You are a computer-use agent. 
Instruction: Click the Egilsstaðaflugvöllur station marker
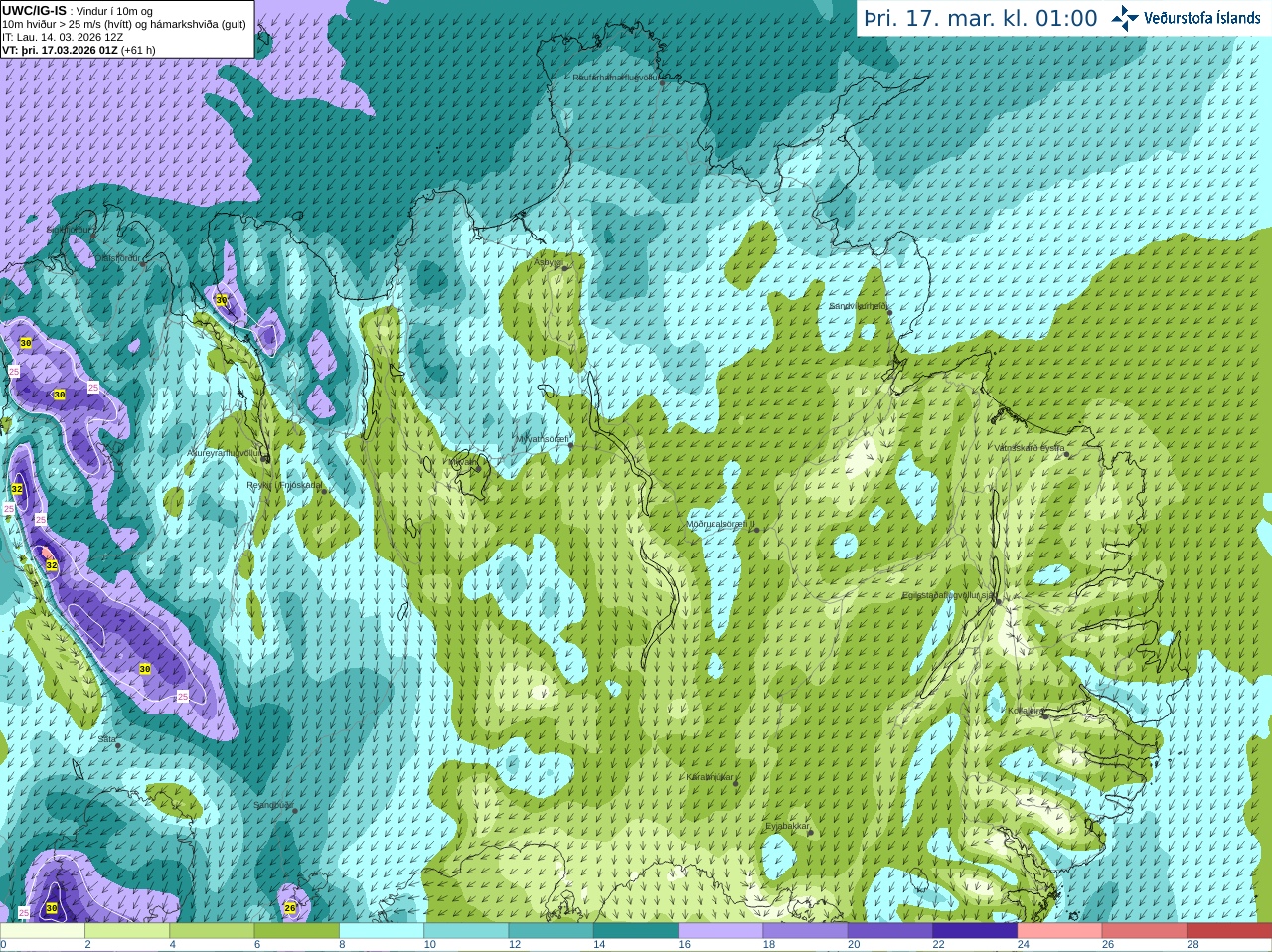tap(999, 601)
